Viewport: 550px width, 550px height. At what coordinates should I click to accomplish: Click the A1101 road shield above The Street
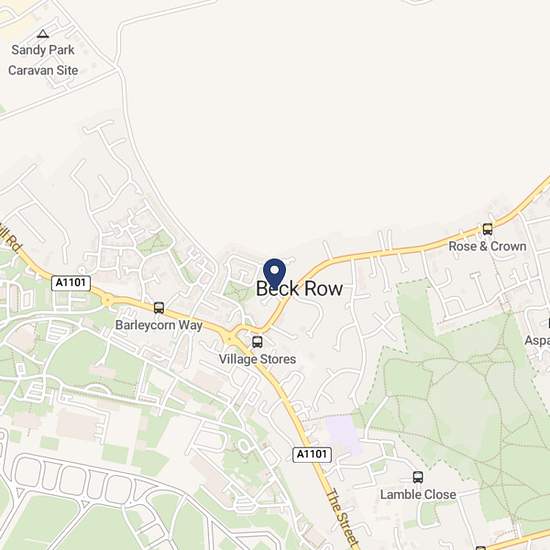(312, 455)
